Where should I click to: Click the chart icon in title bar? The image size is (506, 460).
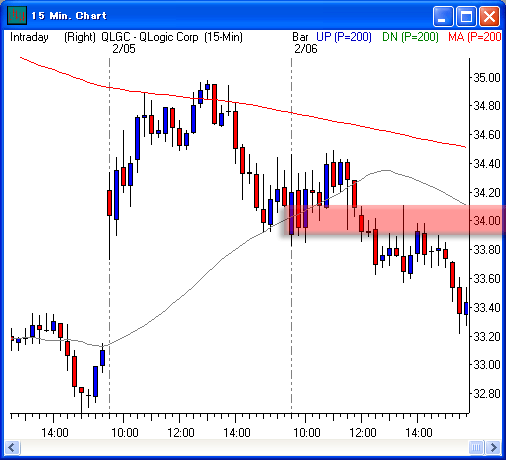(17, 15)
